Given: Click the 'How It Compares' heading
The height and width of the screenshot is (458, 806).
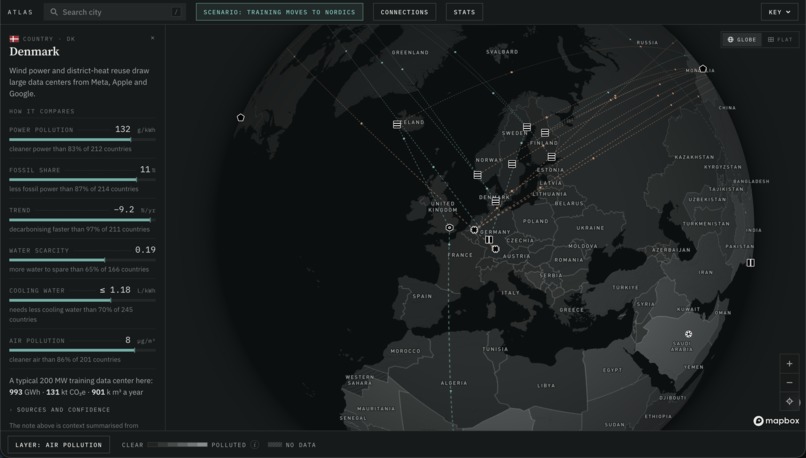Looking at the screenshot, I should tap(42, 111).
